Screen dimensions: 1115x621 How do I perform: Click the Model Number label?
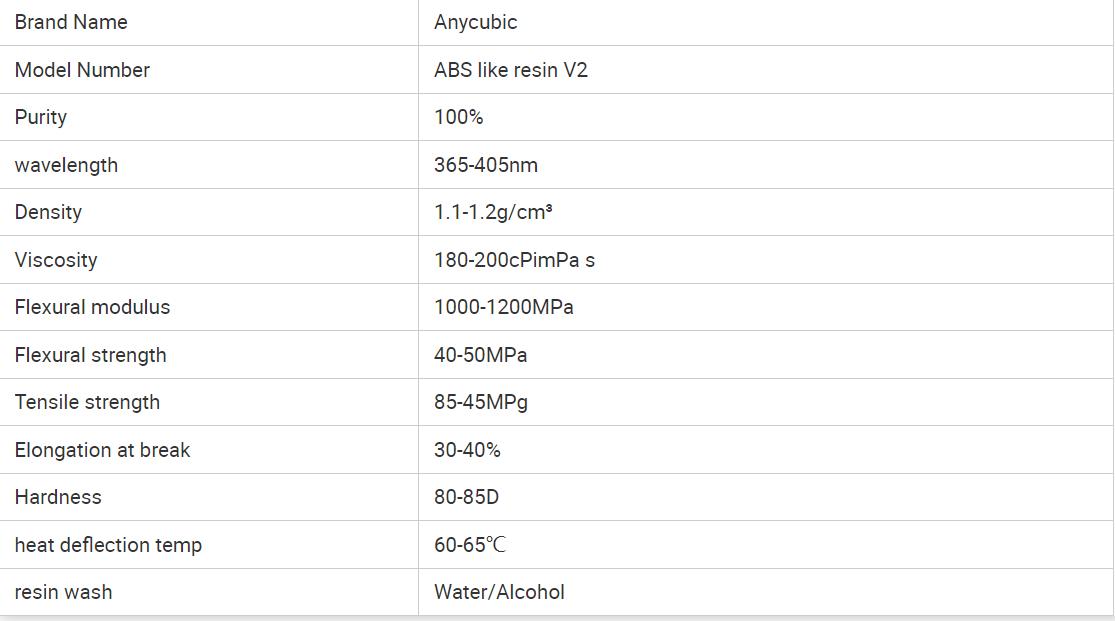pyautogui.click(x=82, y=70)
